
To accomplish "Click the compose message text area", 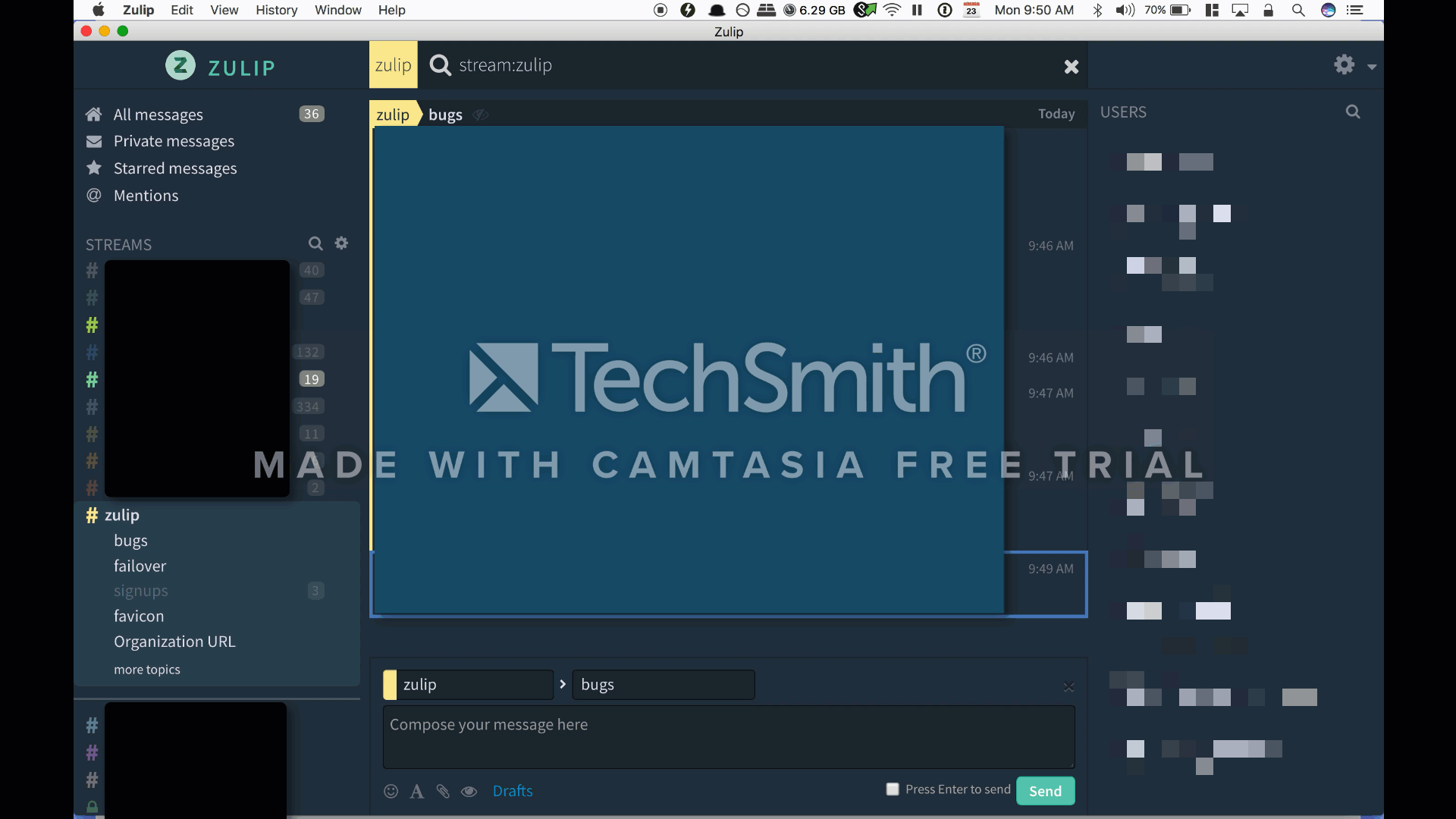I will (729, 737).
